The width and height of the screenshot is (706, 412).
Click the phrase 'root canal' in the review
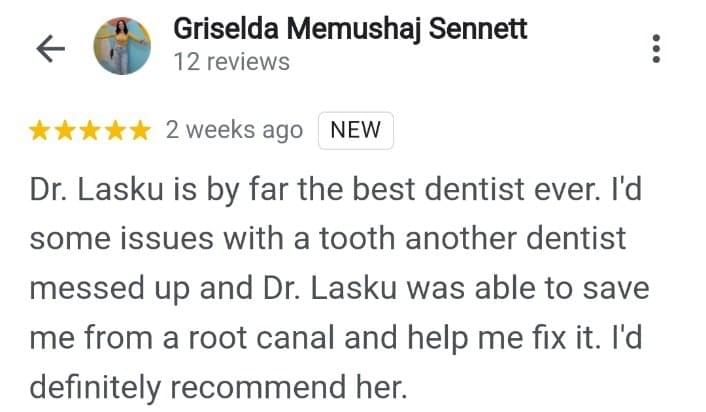261,338
